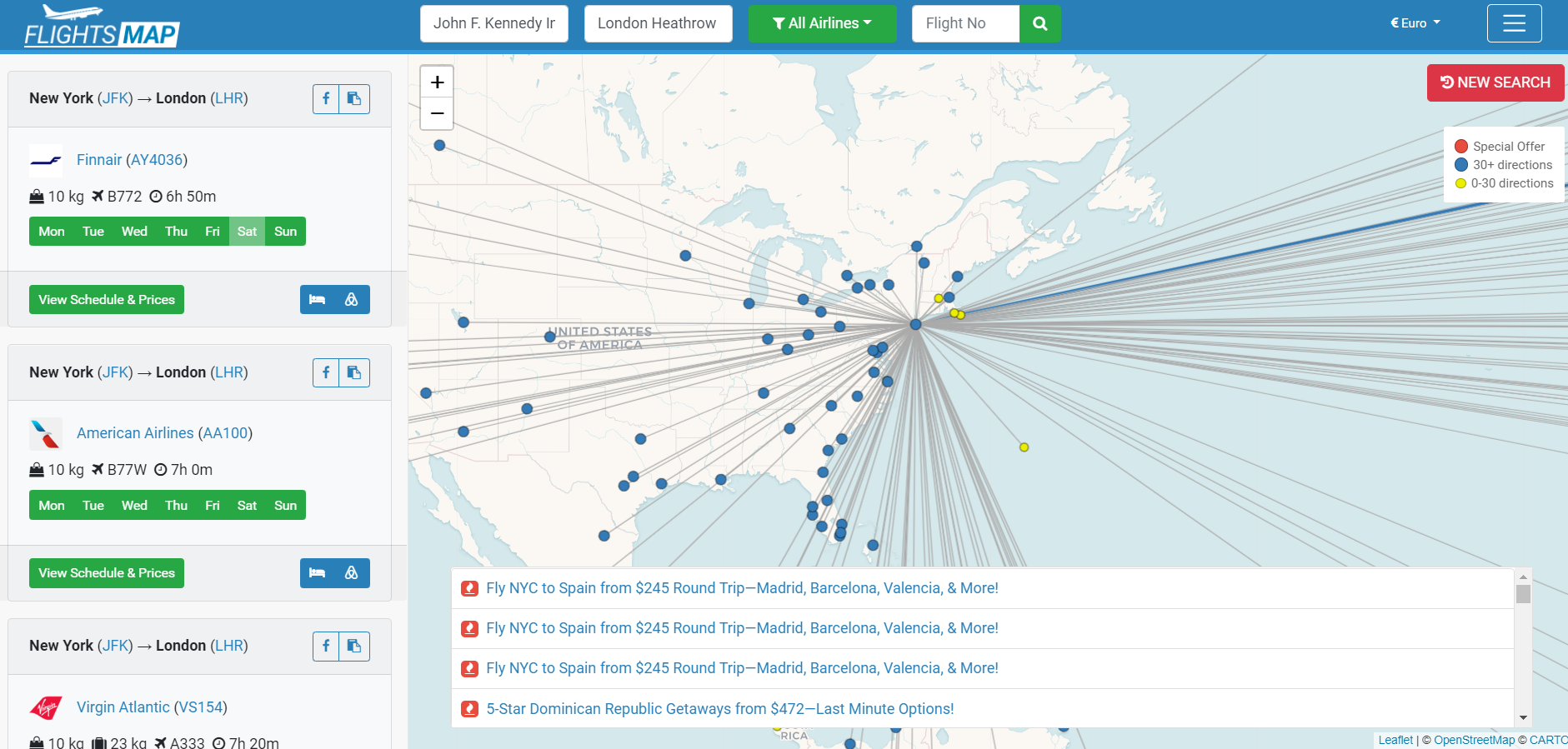This screenshot has width=1568, height=749.
Task: View Schedule & Prices for American Airlines
Action: tap(107, 573)
